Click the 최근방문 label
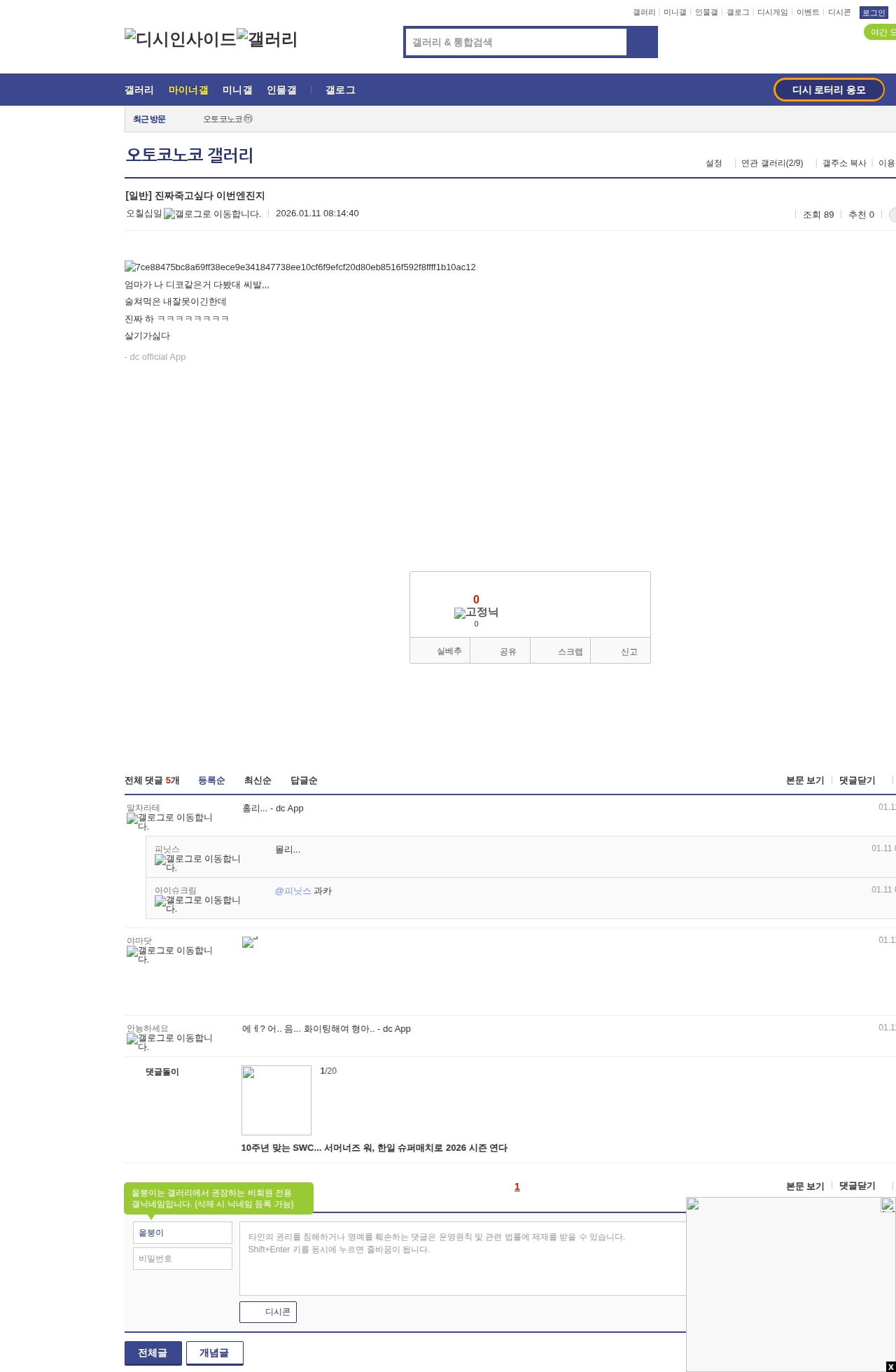Screen dimensions: 896x1372 coord(149,119)
